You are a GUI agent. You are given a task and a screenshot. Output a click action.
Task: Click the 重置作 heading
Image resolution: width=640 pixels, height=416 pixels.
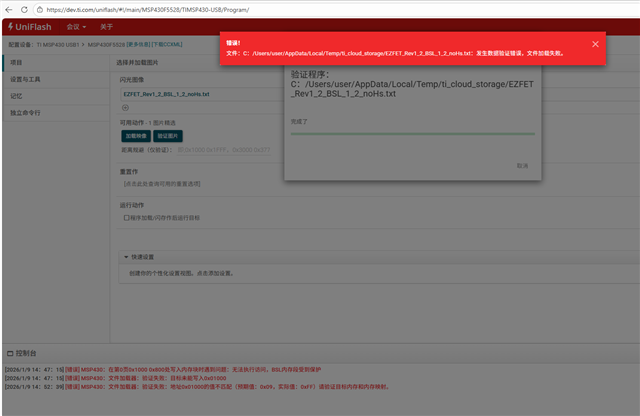[129, 172]
